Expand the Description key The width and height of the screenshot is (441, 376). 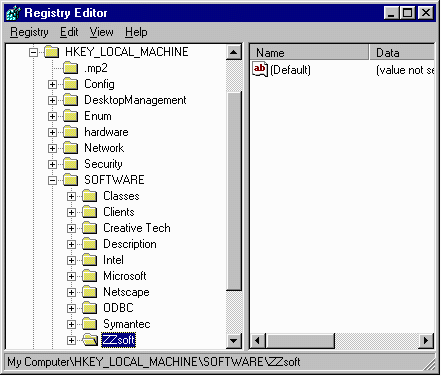coord(71,244)
